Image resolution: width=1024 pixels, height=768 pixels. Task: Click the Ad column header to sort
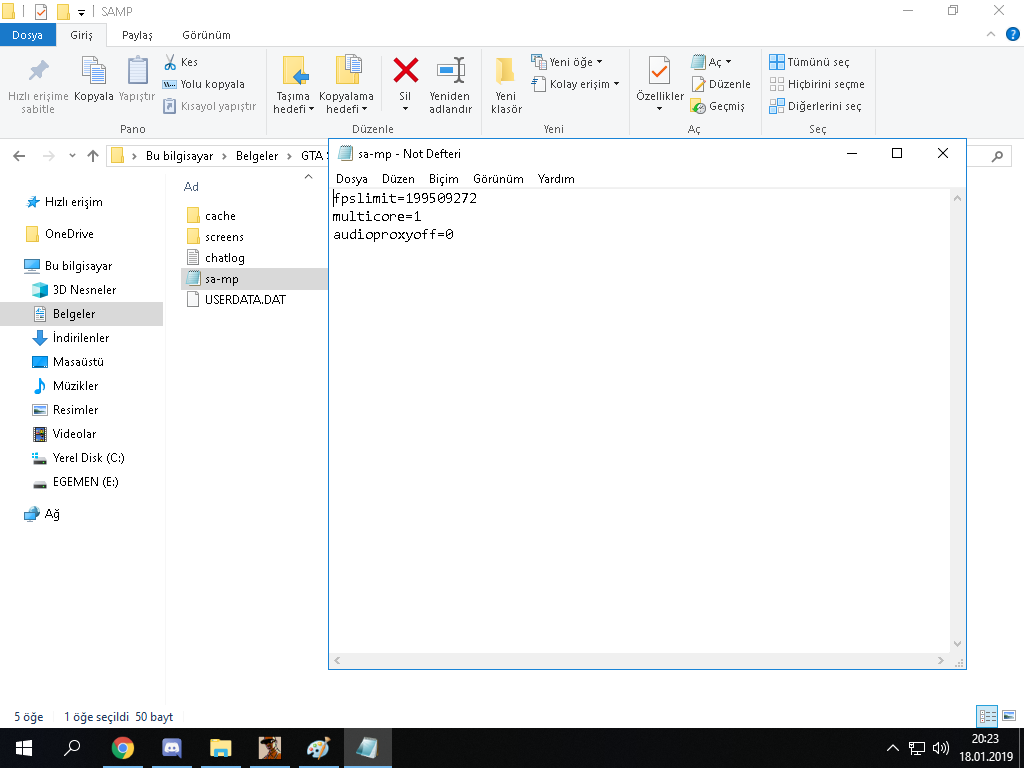(x=191, y=187)
